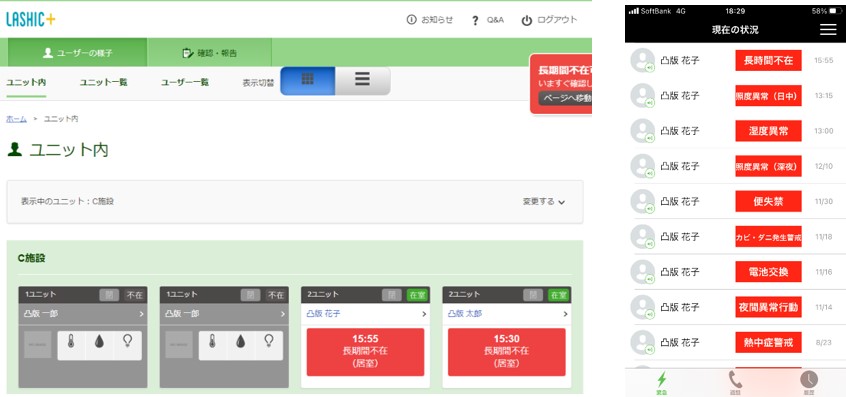Select the ユーザー一覧 sub-tab
This screenshot has height=397, width=846.
coord(185,83)
